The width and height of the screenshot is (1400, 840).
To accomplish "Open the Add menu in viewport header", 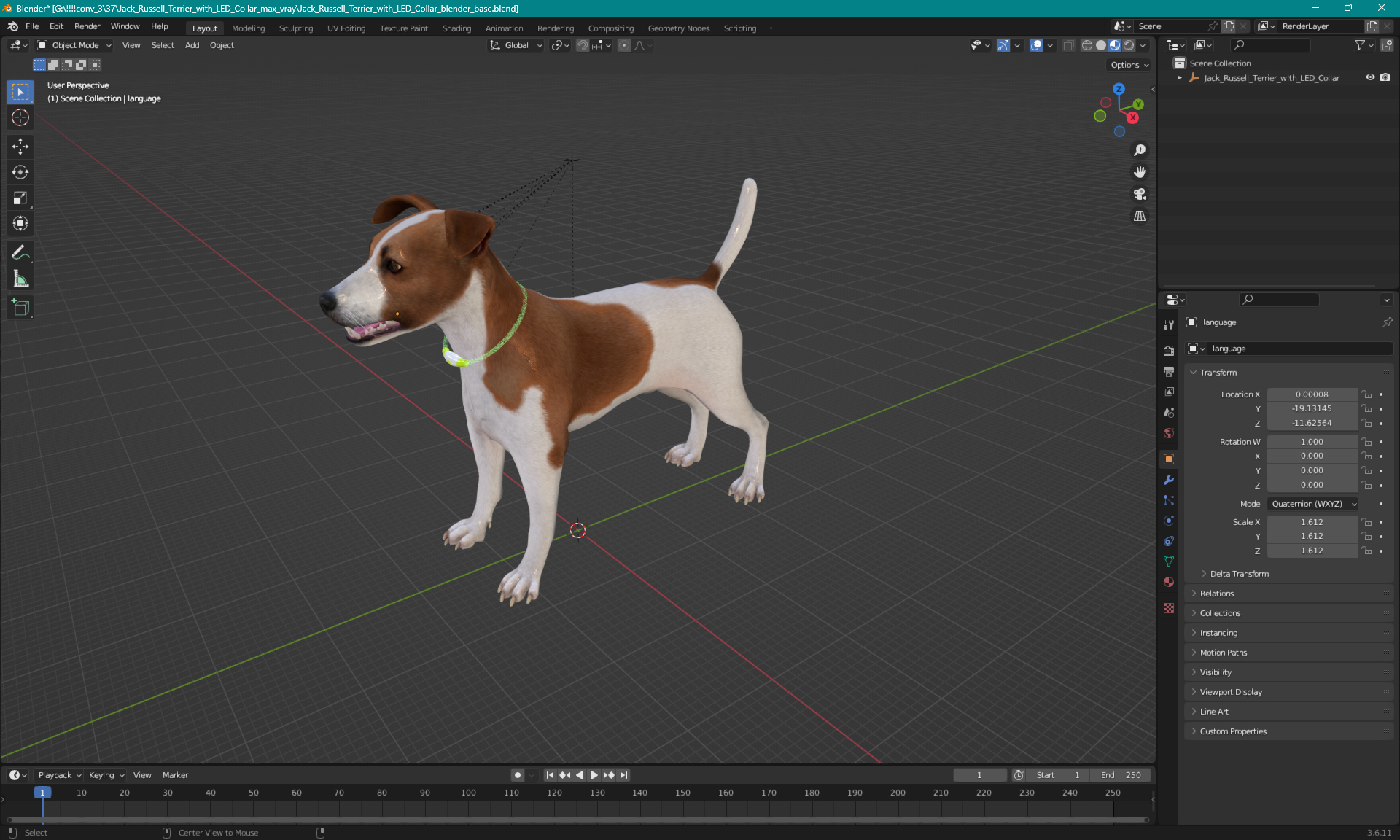I will pyautogui.click(x=192, y=45).
